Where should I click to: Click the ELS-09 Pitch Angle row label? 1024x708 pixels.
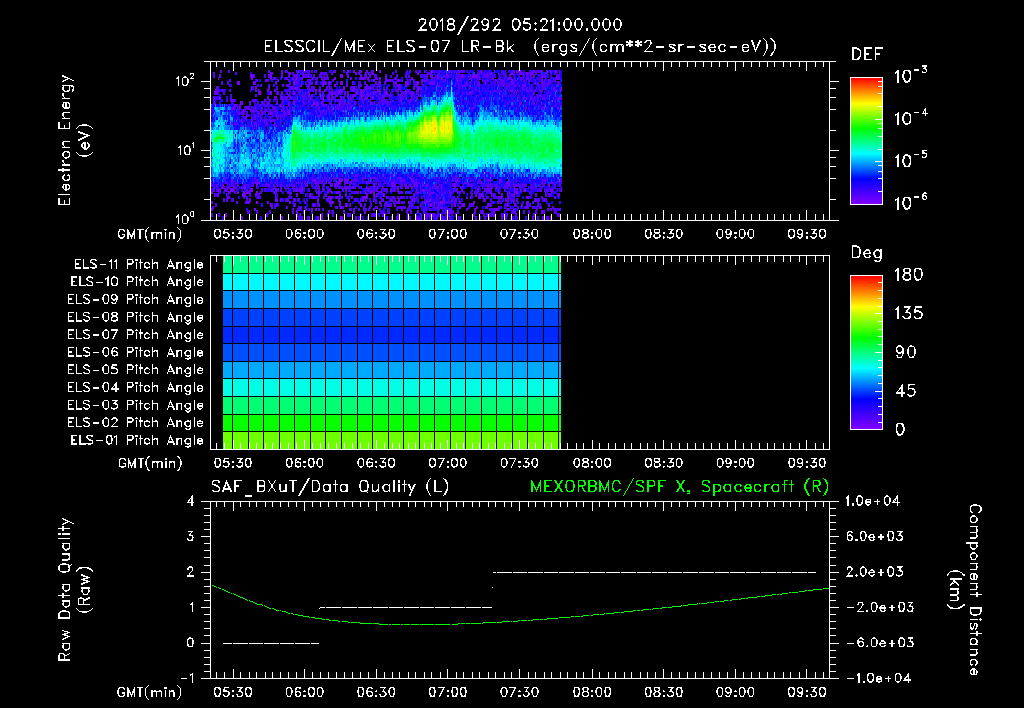coord(136,300)
